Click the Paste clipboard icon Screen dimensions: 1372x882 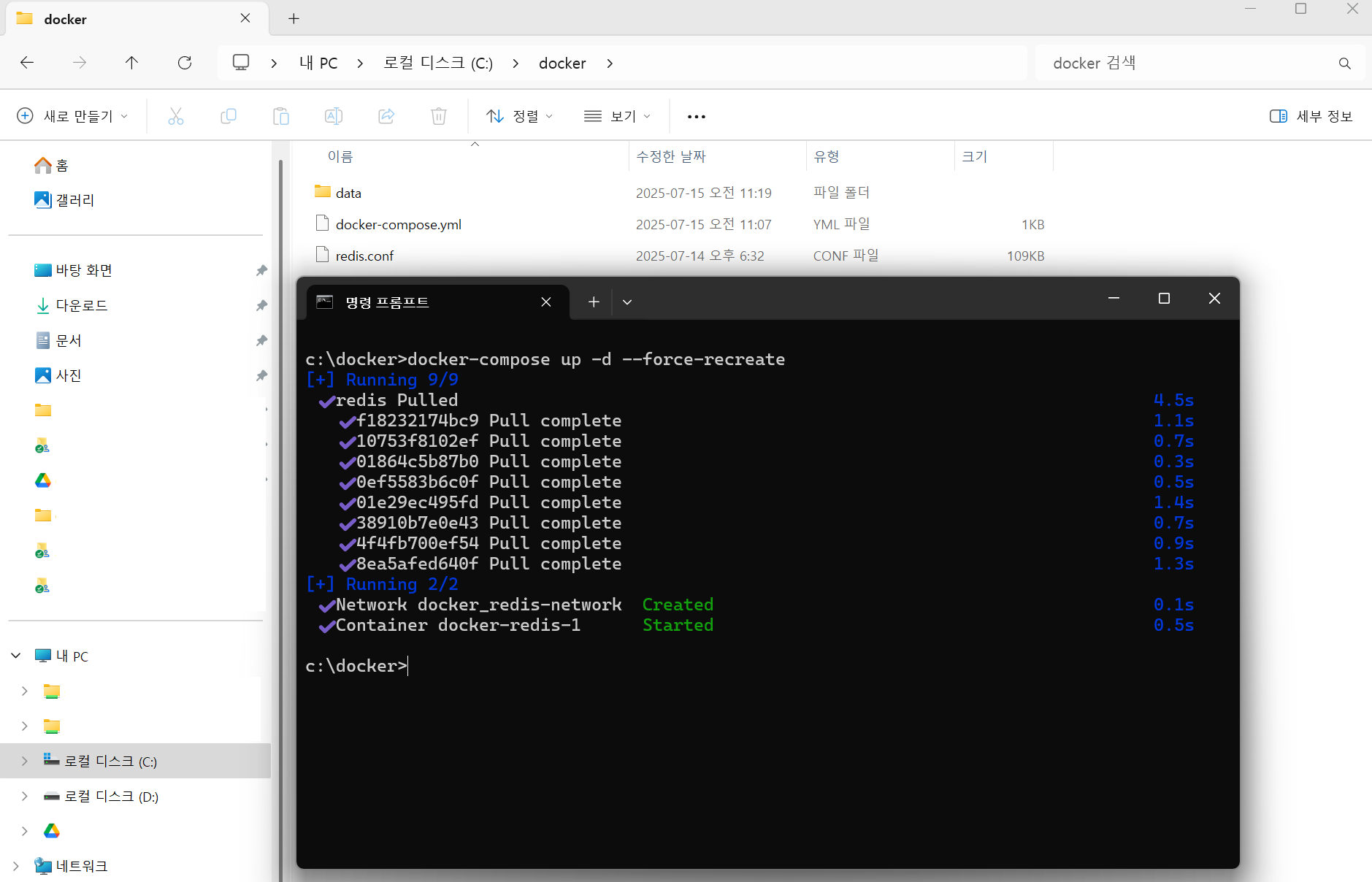click(281, 116)
